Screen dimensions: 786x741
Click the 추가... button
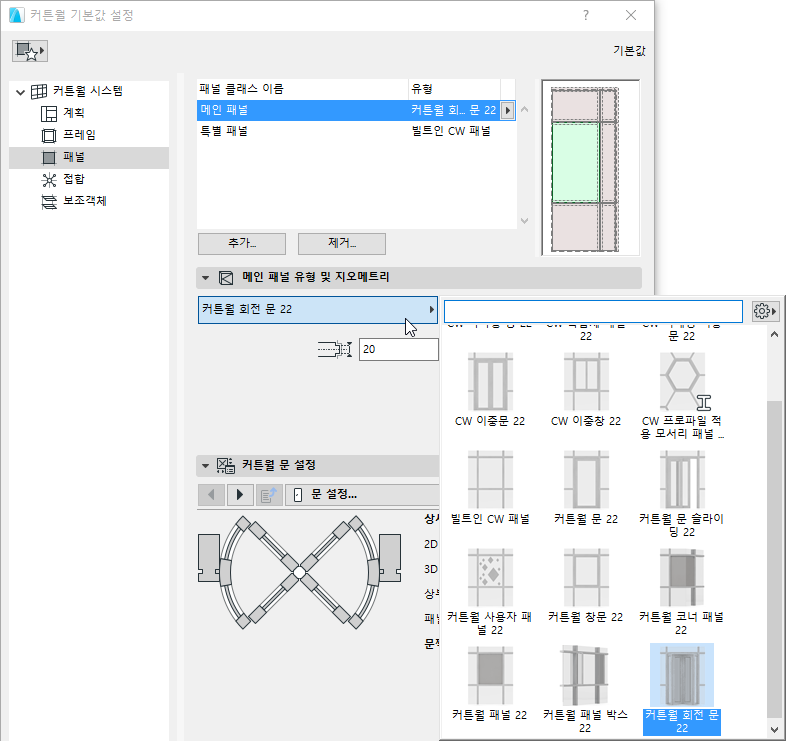pyautogui.click(x=242, y=244)
